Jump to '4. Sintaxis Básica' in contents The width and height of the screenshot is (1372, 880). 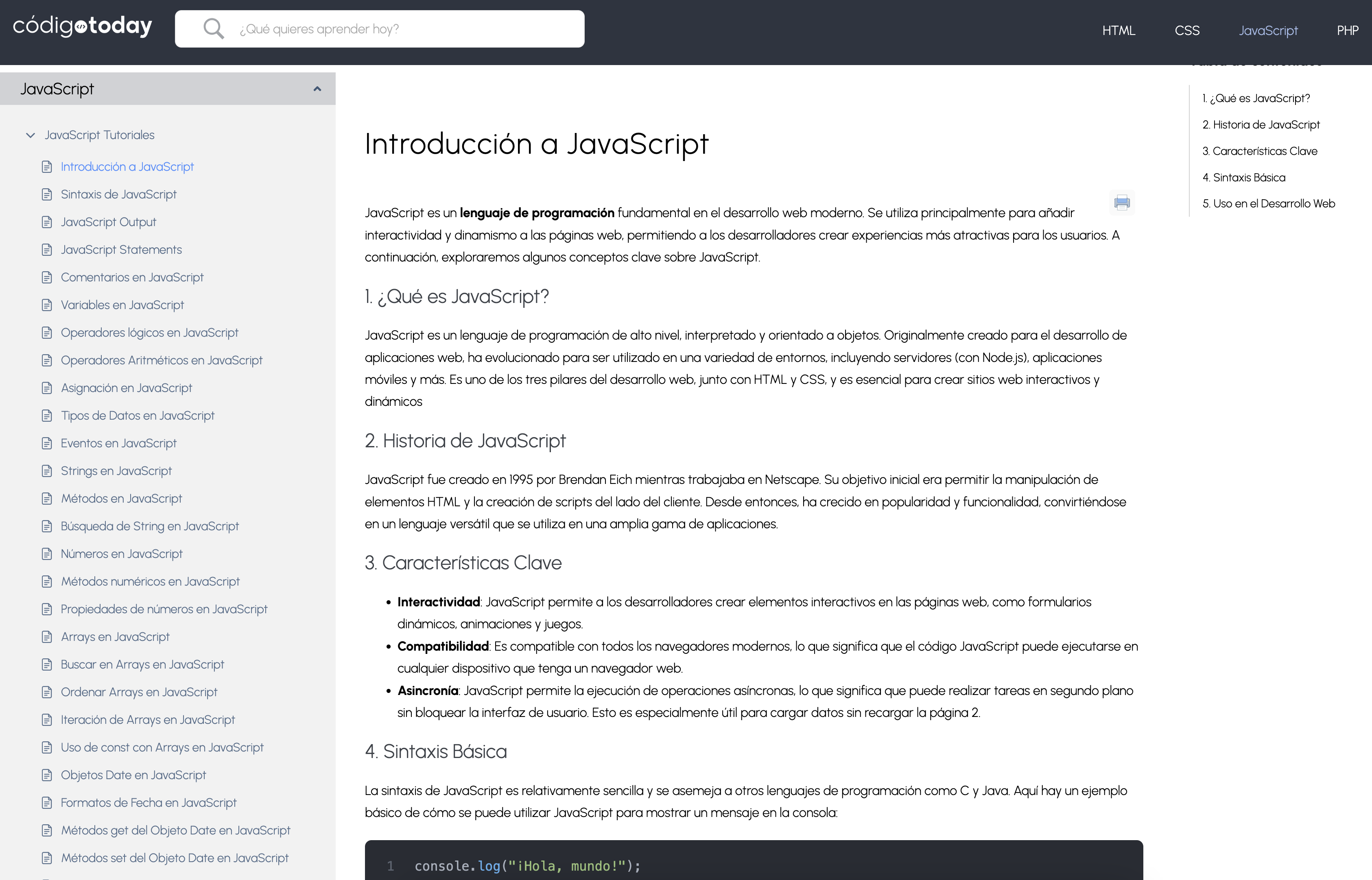tap(1244, 178)
